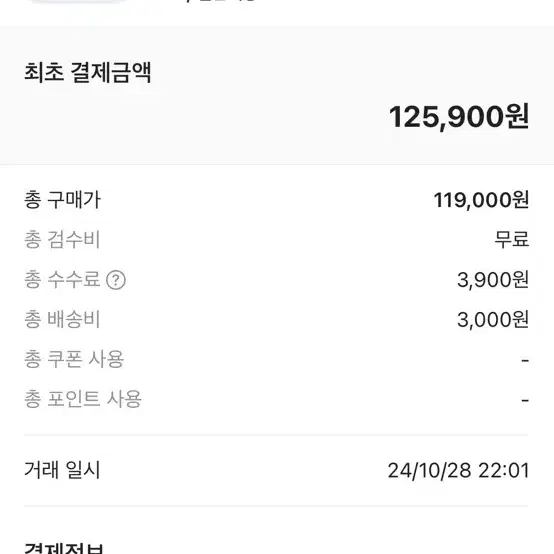This screenshot has height=554, width=554.
Task: Select the 최초 결제금액 heading
Action: pyautogui.click(x=88, y=72)
